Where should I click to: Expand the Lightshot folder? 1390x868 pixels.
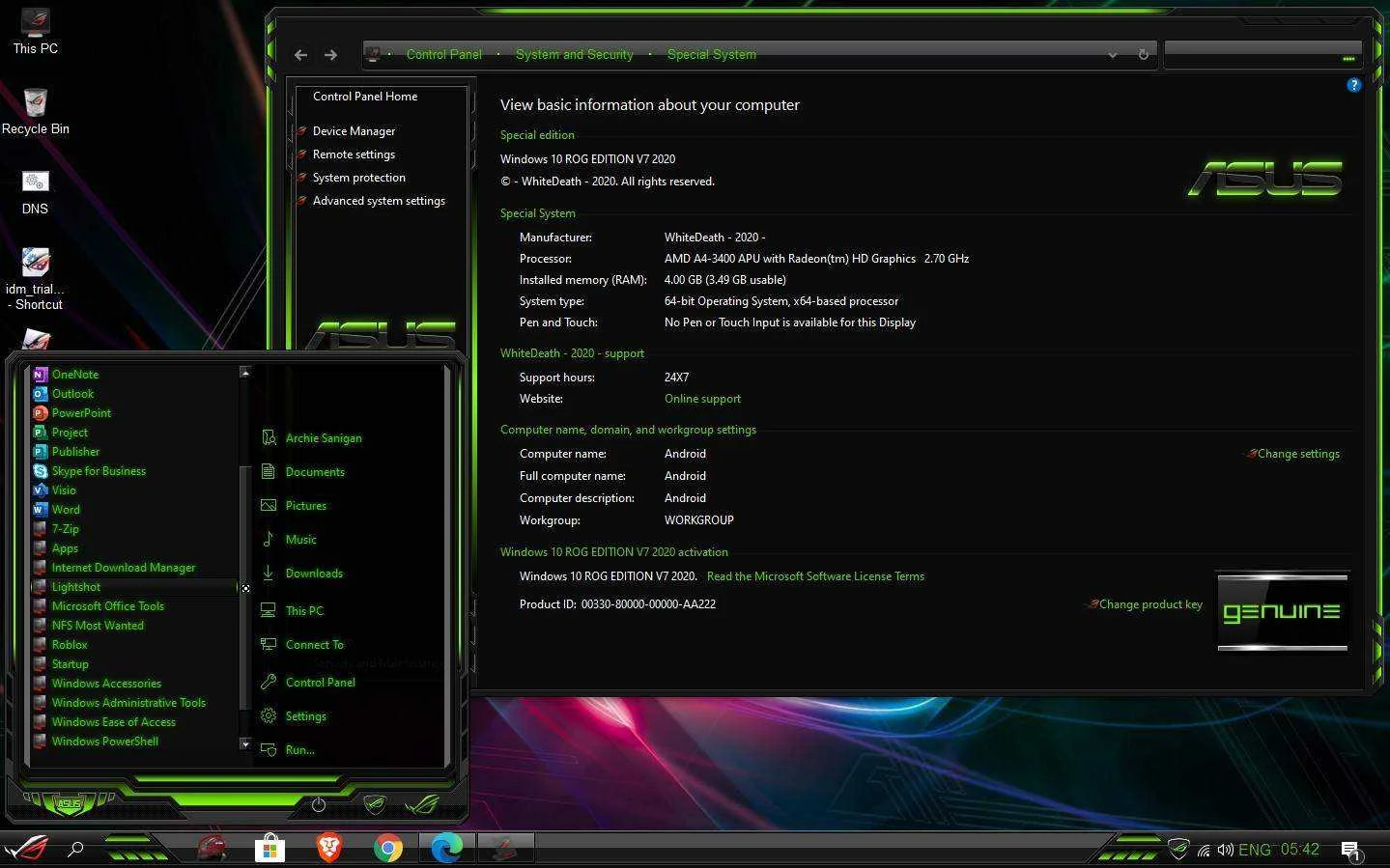(66, 587)
